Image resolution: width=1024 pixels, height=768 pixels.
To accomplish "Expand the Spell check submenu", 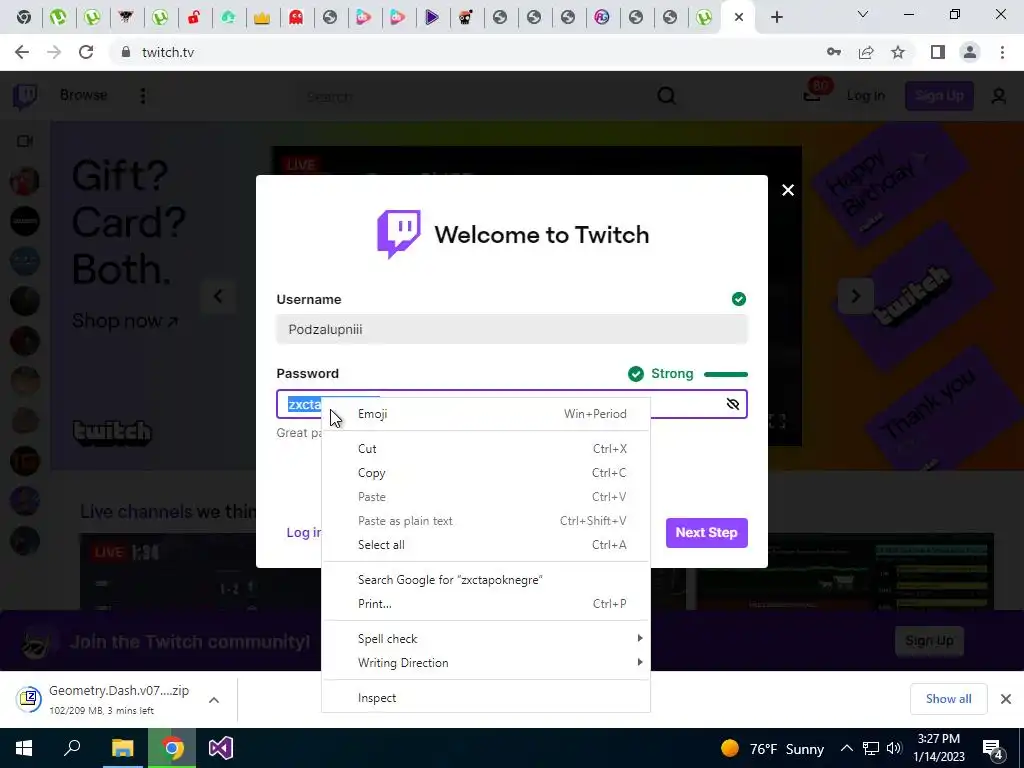I will [x=486, y=638].
